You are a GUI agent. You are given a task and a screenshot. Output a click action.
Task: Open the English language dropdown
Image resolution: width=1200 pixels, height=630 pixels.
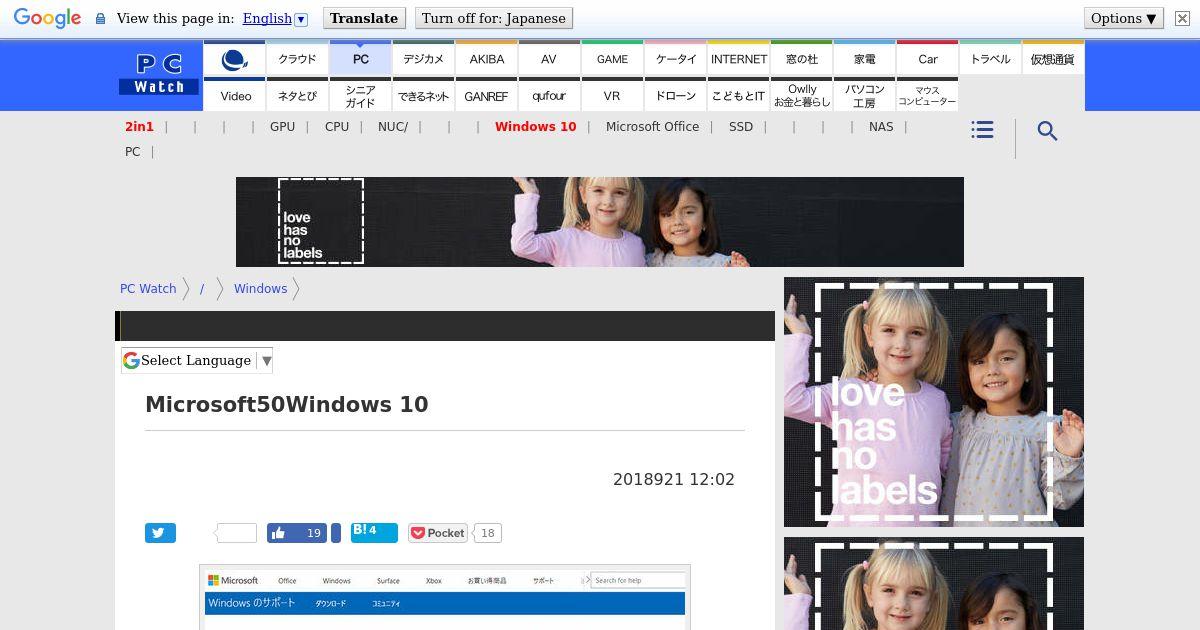(275, 18)
